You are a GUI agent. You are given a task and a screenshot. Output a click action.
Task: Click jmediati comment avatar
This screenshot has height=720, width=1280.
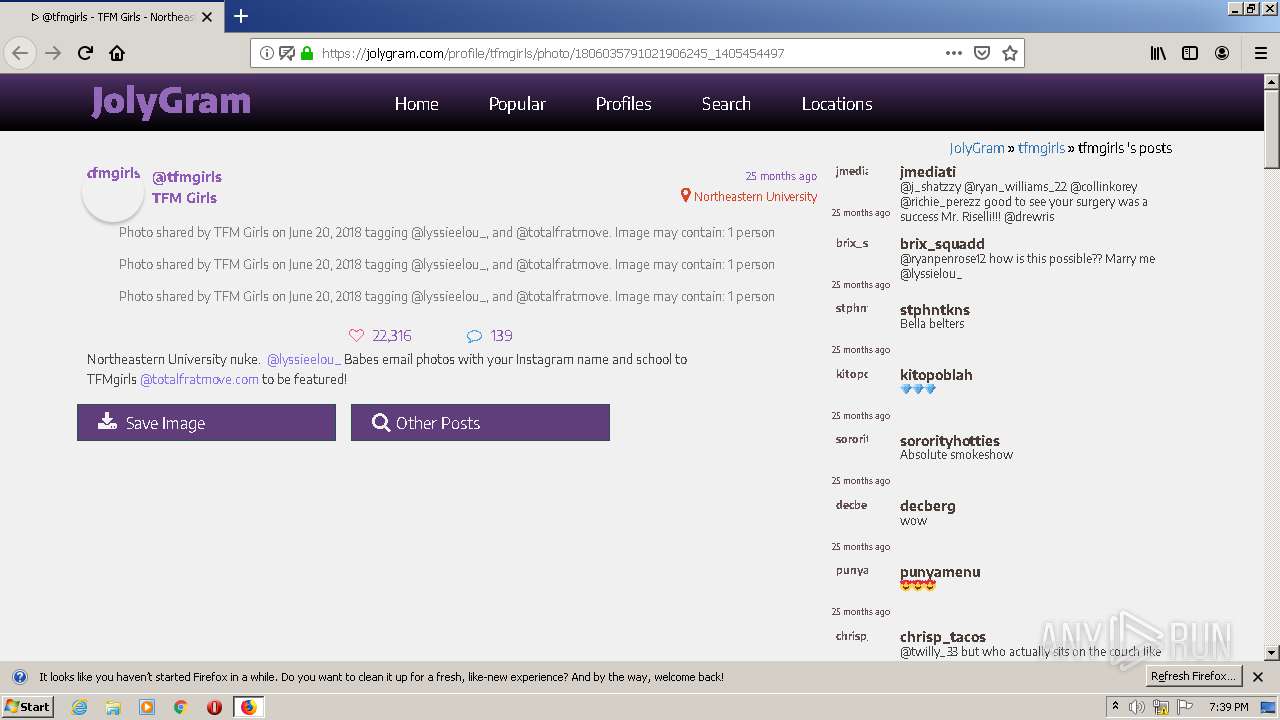click(852, 172)
